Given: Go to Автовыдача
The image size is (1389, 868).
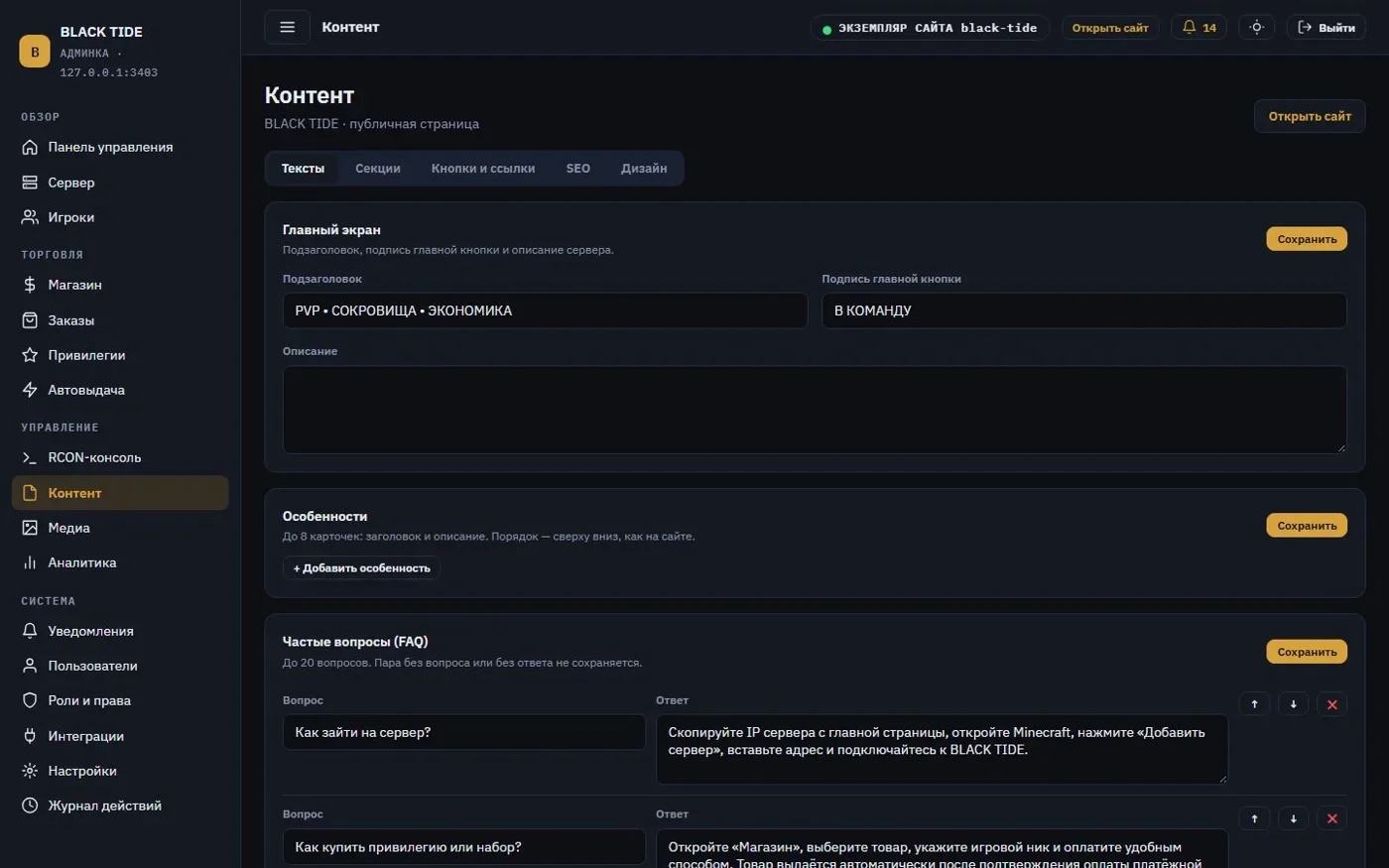Looking at the screenshot, I should click(x=120, y=390).
